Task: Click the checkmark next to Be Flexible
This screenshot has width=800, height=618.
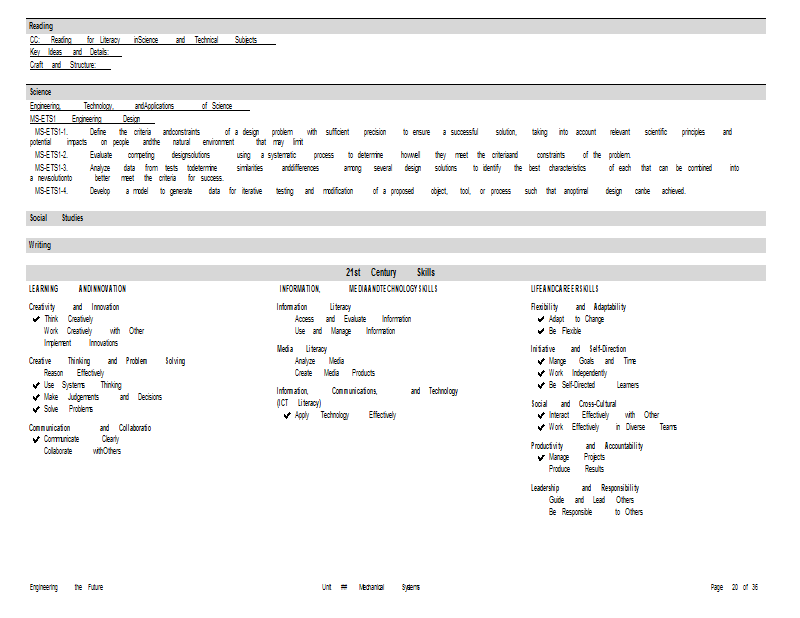Action: tap(541, 331)
